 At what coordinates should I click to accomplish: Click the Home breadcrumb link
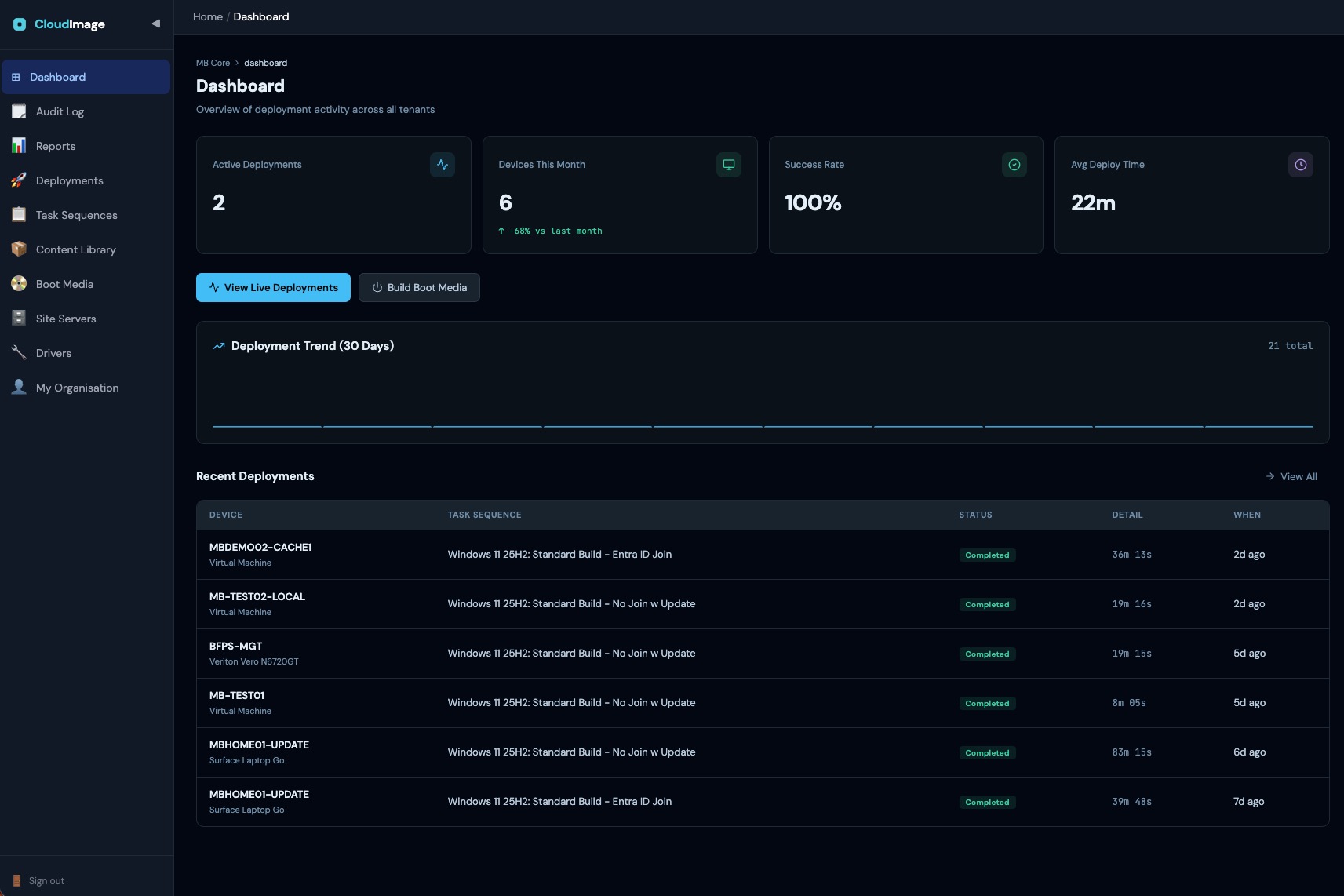click(208, 16)
